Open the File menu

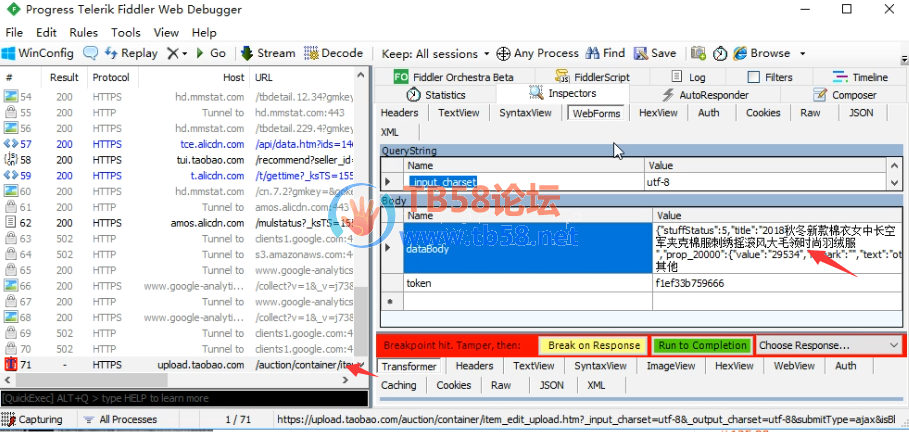pos(14,32)
